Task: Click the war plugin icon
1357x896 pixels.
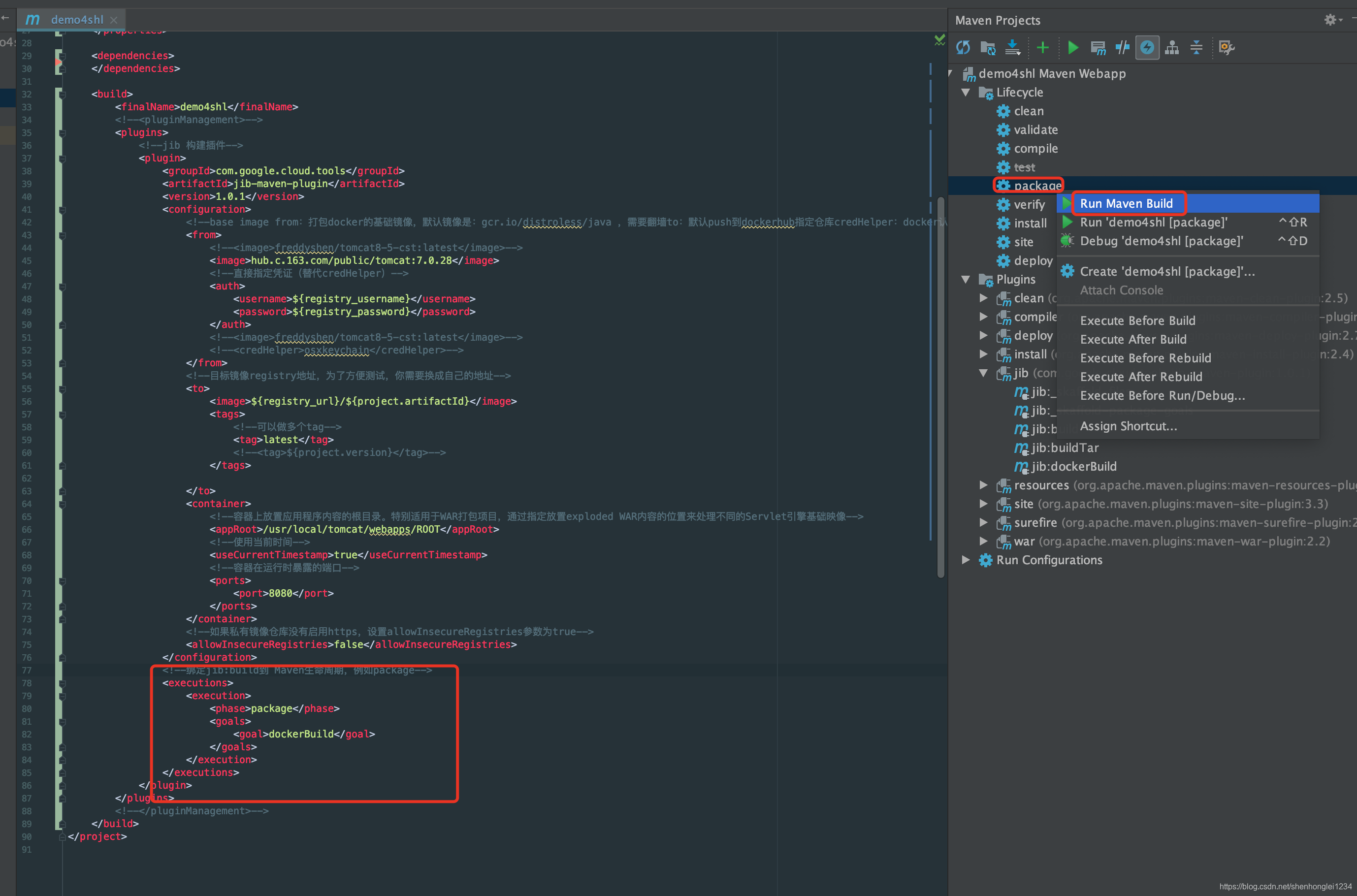Action: 1004,542
